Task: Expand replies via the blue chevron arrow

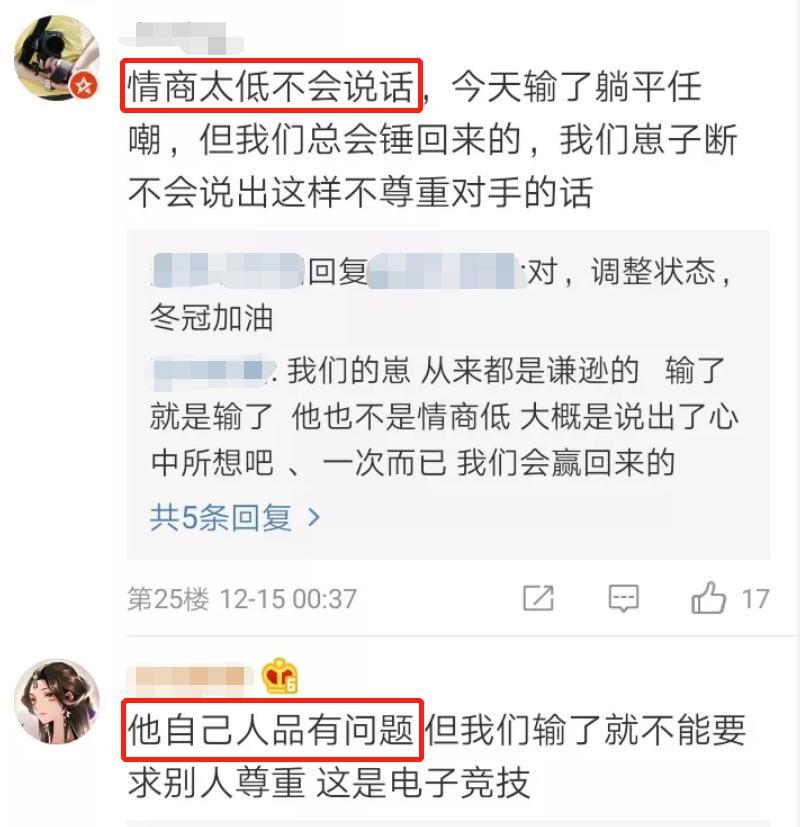Action: [x=314, y=517]
